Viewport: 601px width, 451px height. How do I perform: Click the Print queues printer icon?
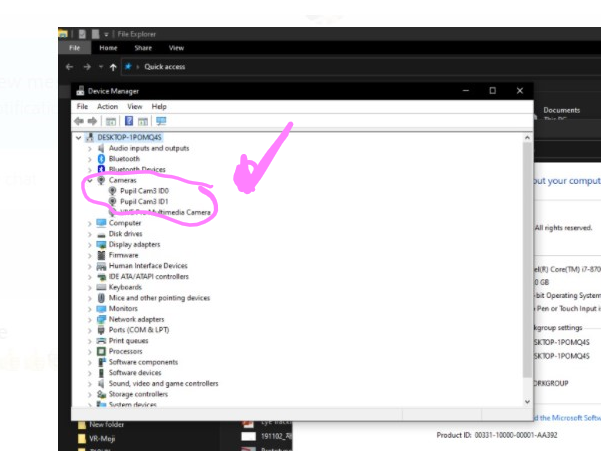(101, 341)
